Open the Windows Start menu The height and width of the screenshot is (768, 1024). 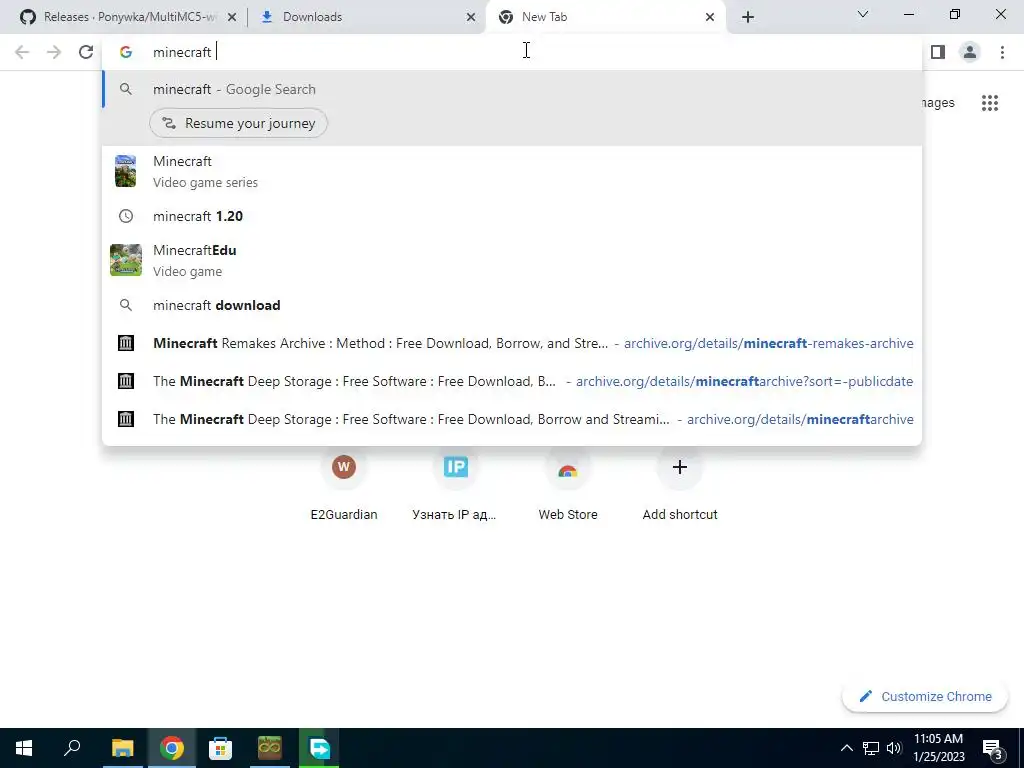click(x=24, y=748)
